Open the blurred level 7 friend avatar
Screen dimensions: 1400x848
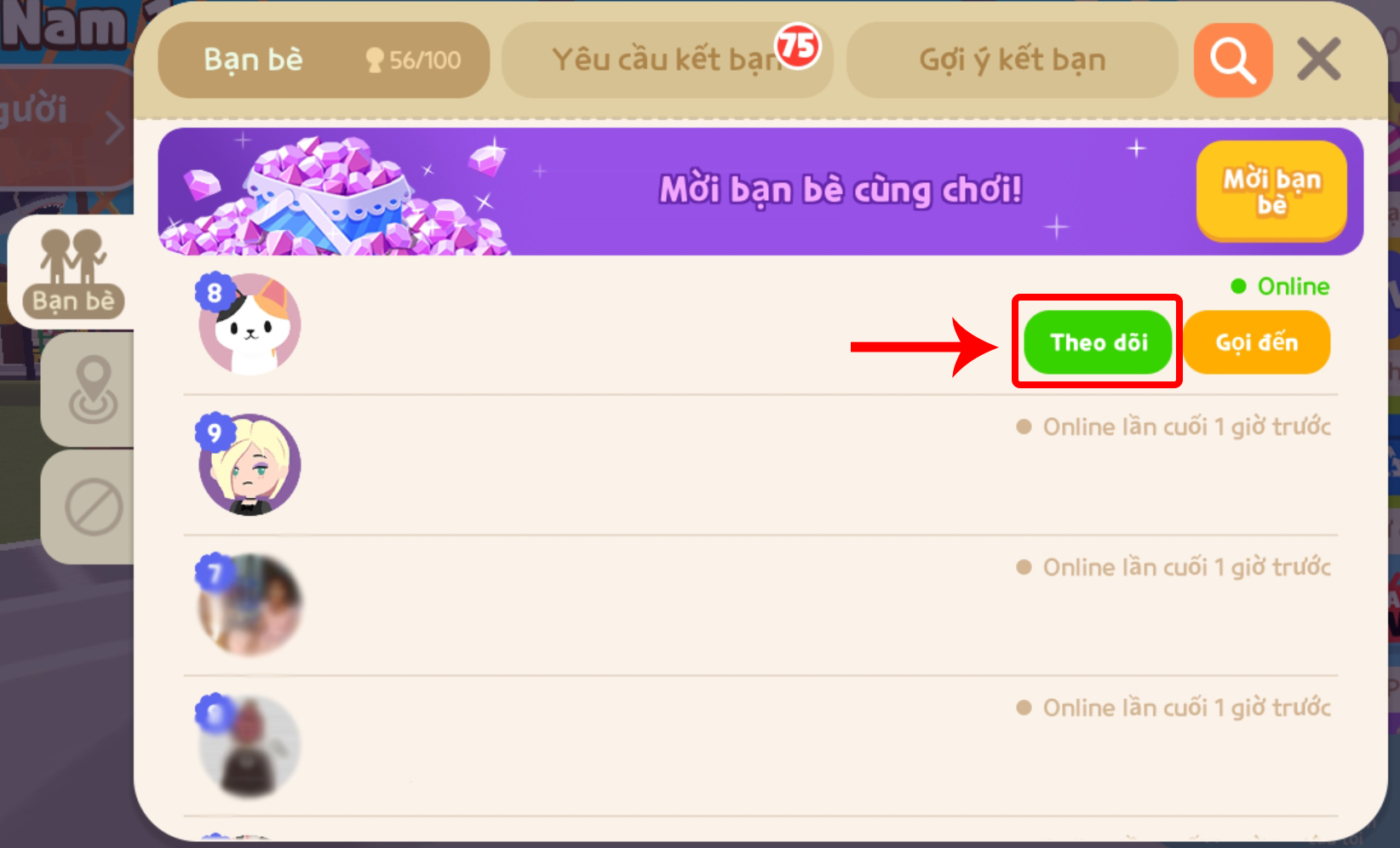(250, 605)
